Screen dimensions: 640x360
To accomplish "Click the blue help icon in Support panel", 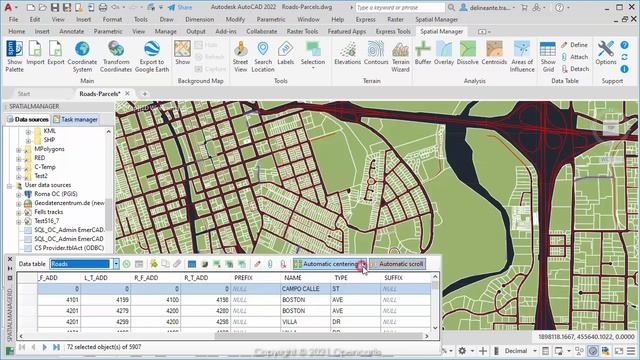I will (624, 45).
